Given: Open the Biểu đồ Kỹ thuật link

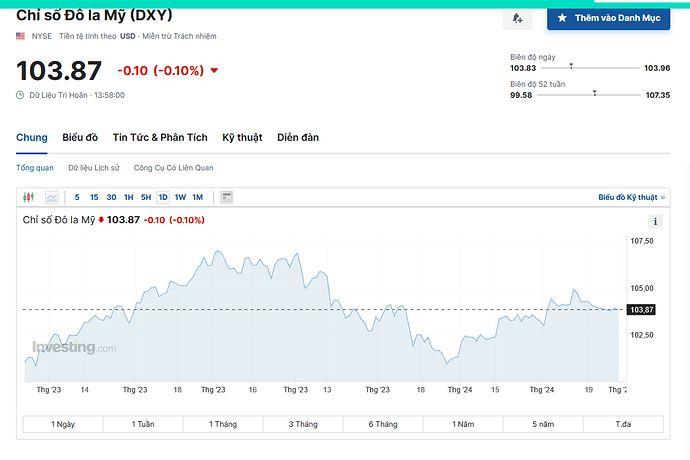Looking at the screenshot, I should (x=628, y=198).
